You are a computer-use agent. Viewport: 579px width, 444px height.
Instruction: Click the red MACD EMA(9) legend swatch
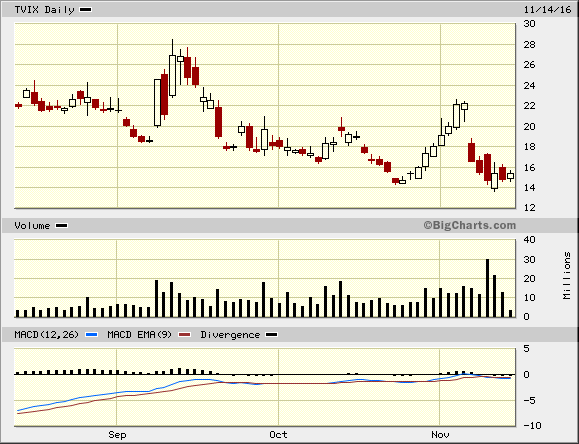pyautogui.click(x=185, y=335)
